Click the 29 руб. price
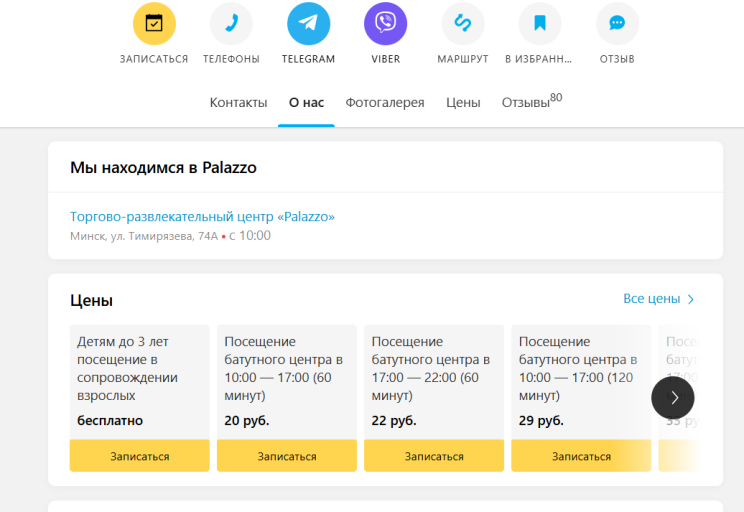744x512 pixels. 541,420
